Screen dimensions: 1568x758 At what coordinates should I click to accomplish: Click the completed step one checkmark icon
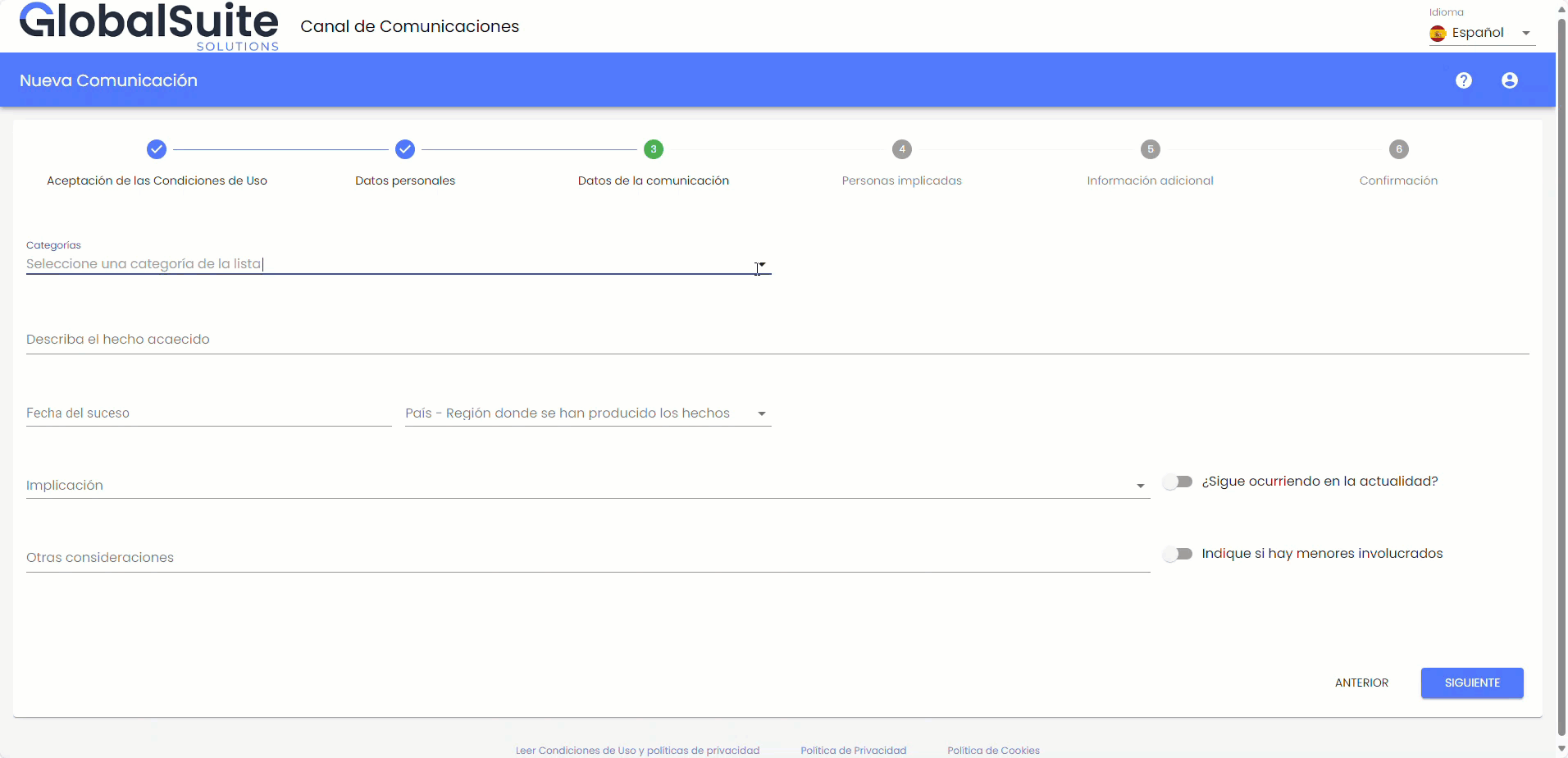(157, 149)
